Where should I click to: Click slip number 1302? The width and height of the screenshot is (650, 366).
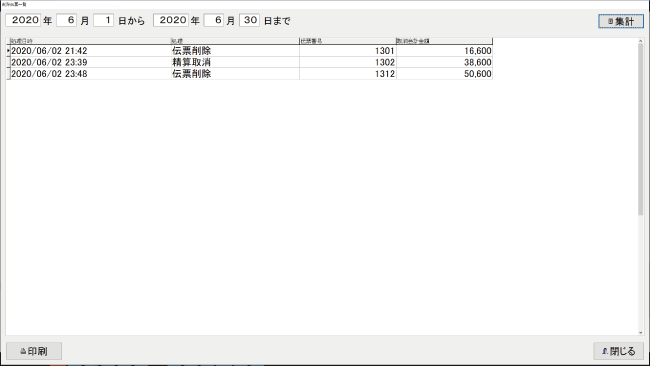coord(348,62)
